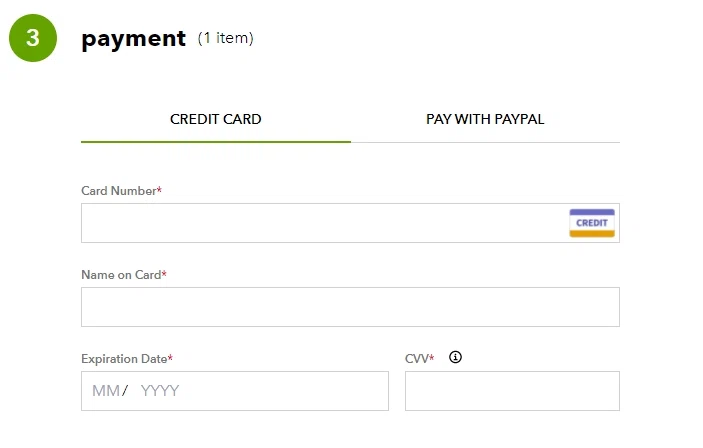Click the Card Number label
Image resolution: width=703 pixels, height=448 pixels.
[x=118, y=191]
